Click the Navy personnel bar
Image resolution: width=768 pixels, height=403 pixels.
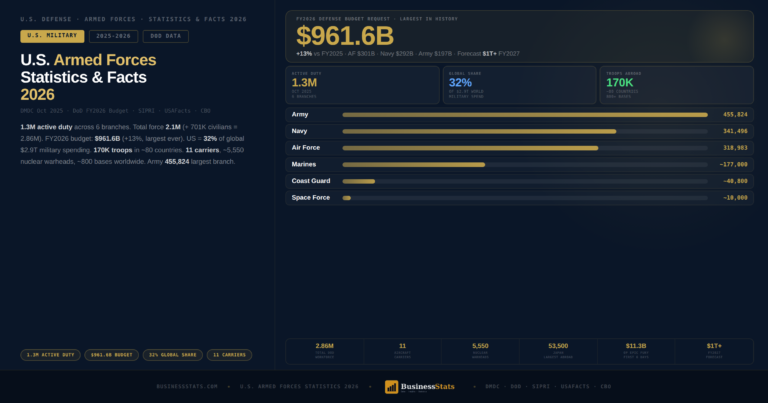point(479,131)
